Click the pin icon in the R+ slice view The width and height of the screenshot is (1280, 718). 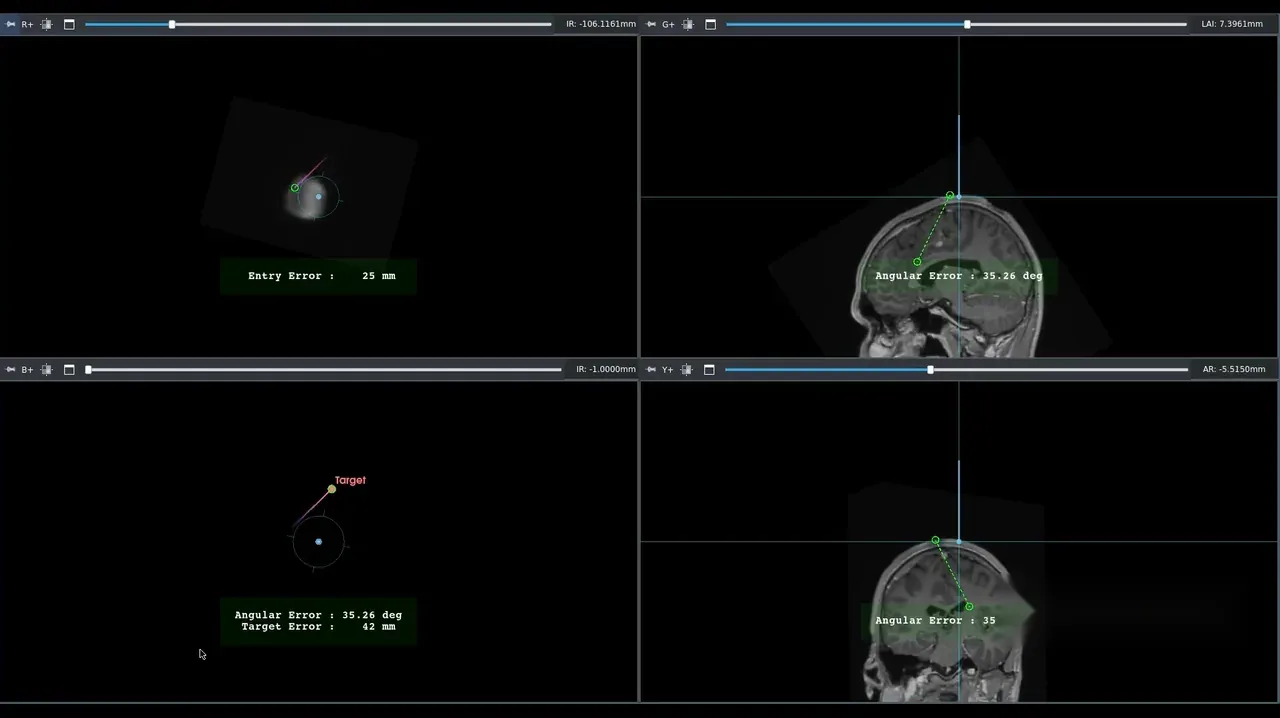pos(10,24)
